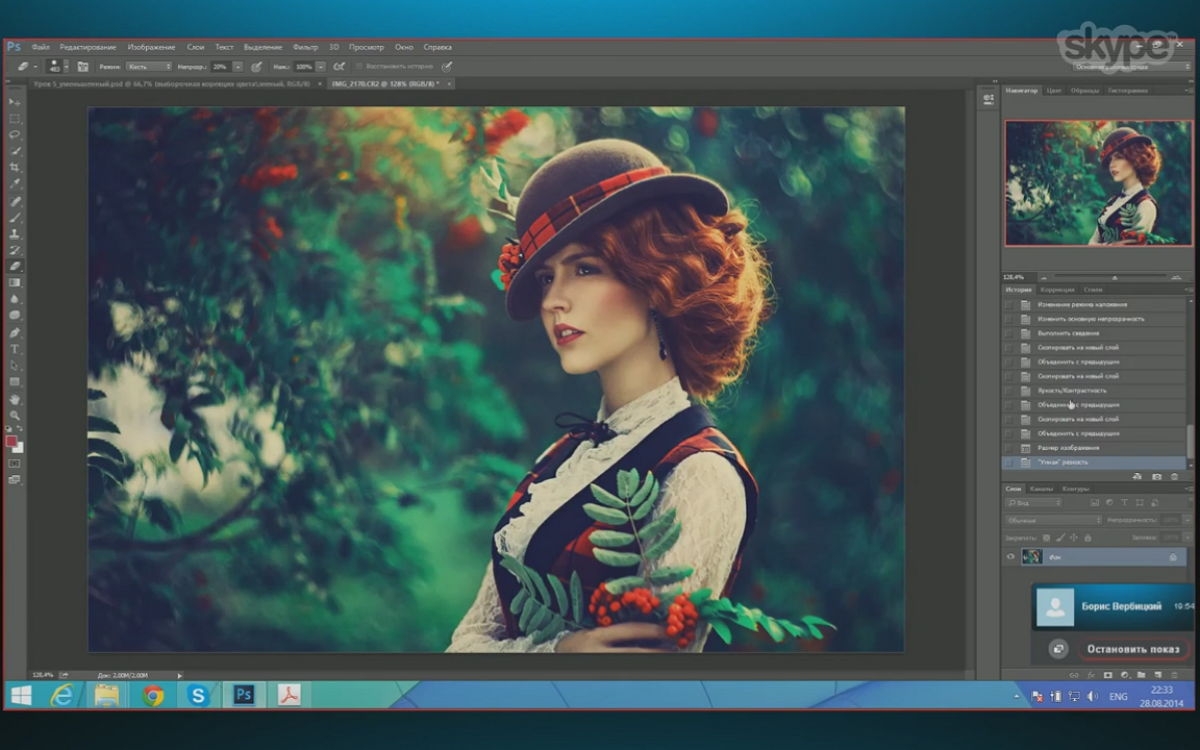Screen dimensions: 1200x750
Task: Delete current state trash icon in History
Action: click(x=1174, y=476)
